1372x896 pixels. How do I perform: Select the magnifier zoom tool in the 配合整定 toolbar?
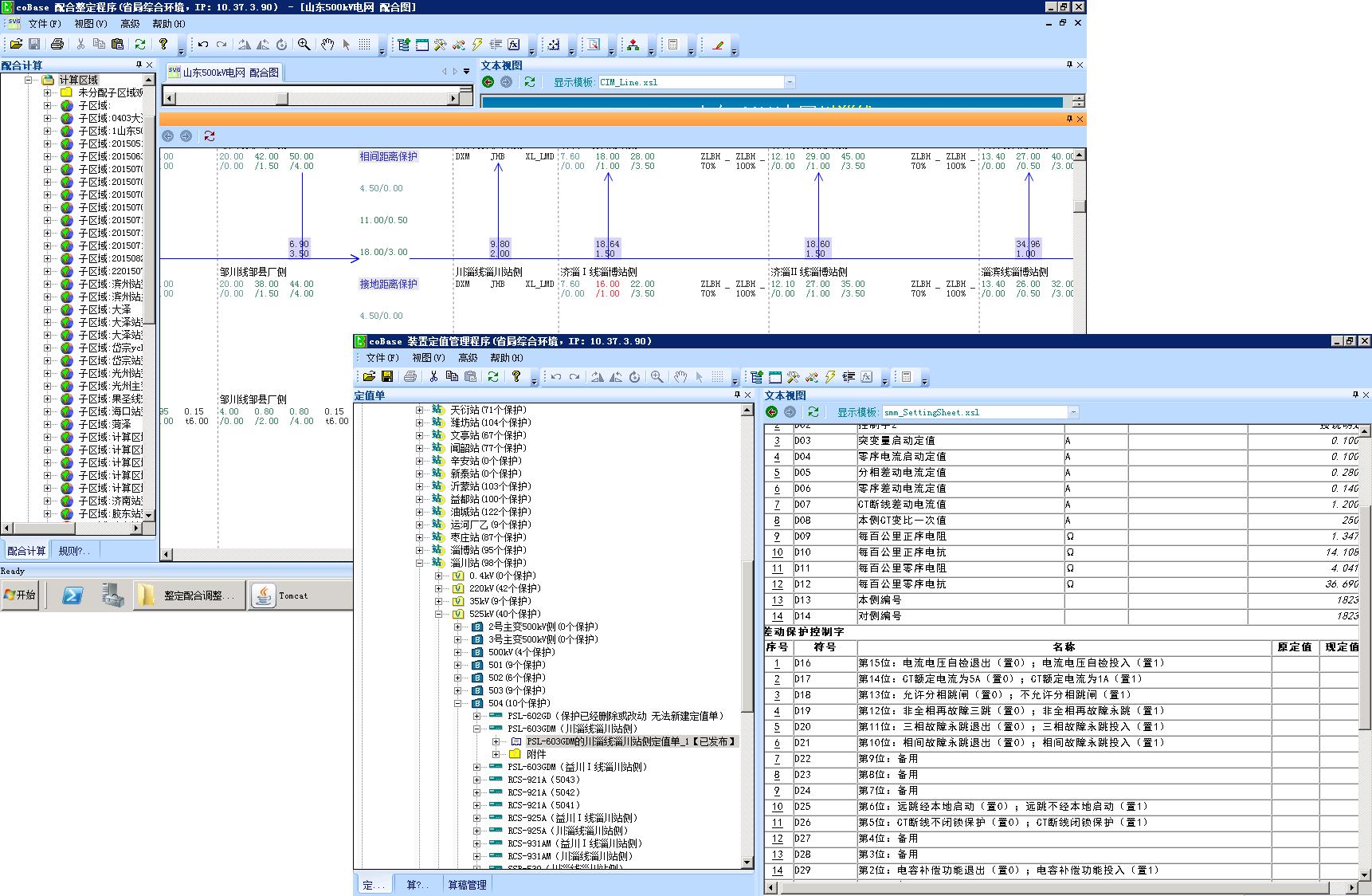tap(304, 45)
